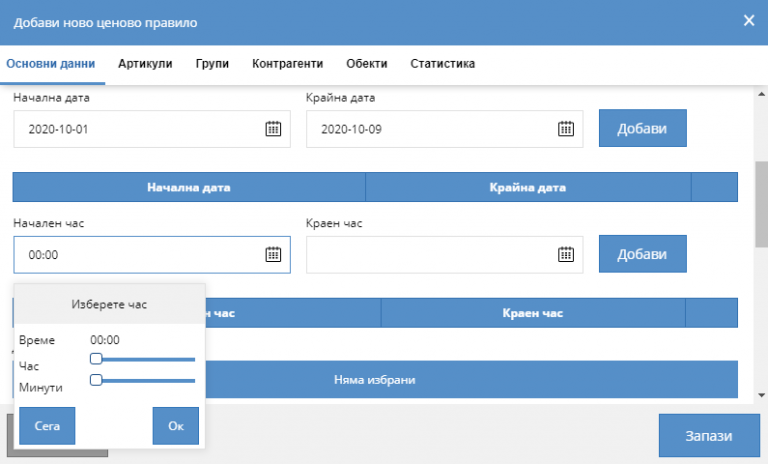This screenshot has height=464, width=768.
Task: Go to the Контрагенти tab
Action: pyautogui.click(x=287, y=63)
